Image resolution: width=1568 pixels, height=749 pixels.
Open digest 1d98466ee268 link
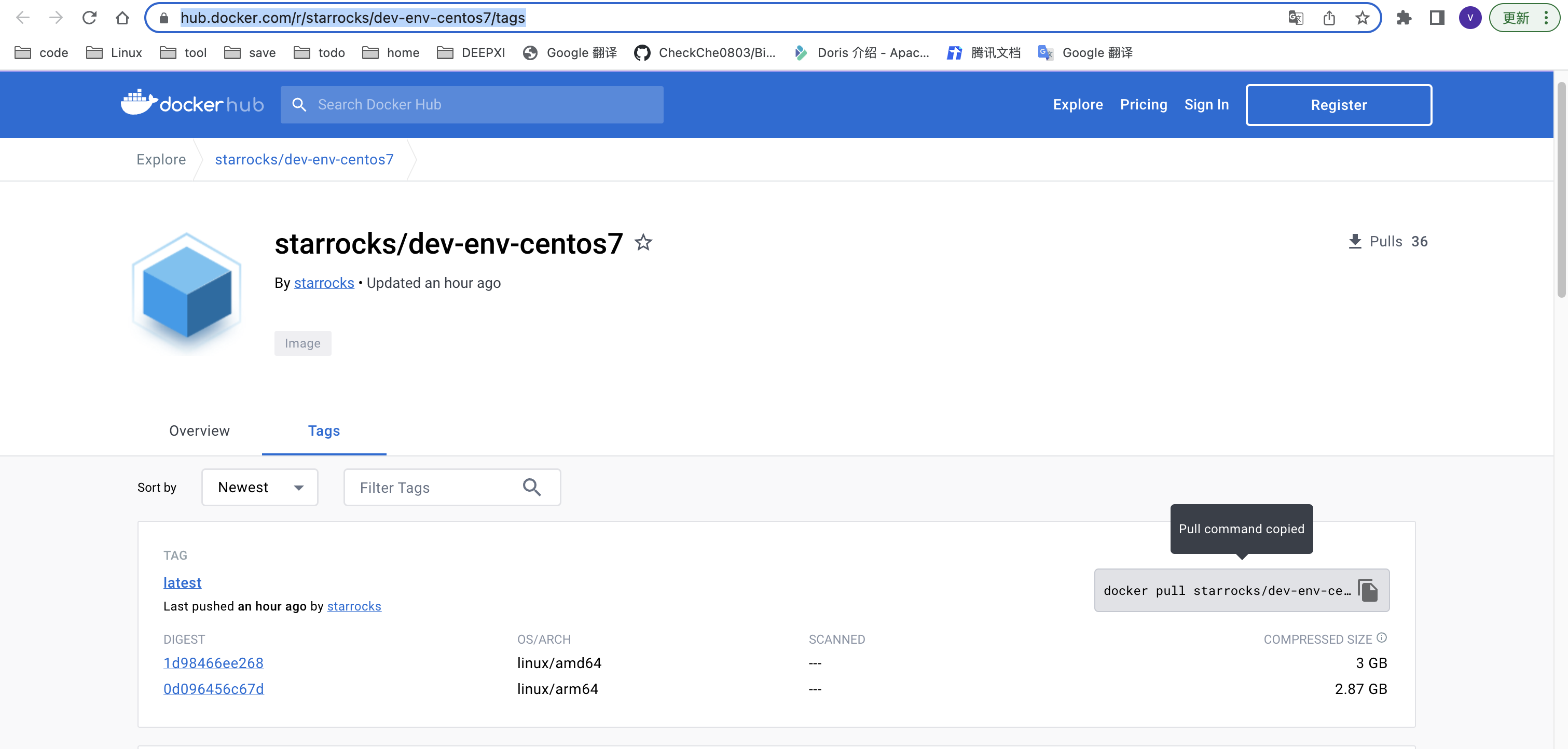[213, 662]
